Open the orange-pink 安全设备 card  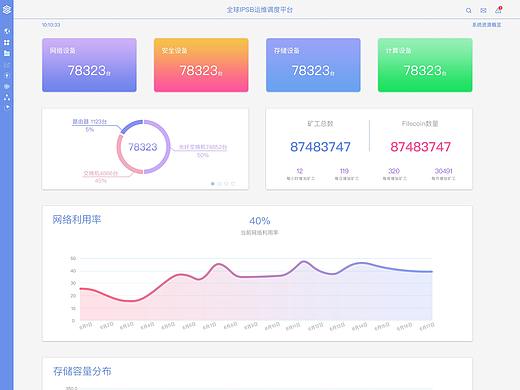[x=201, y=65]
